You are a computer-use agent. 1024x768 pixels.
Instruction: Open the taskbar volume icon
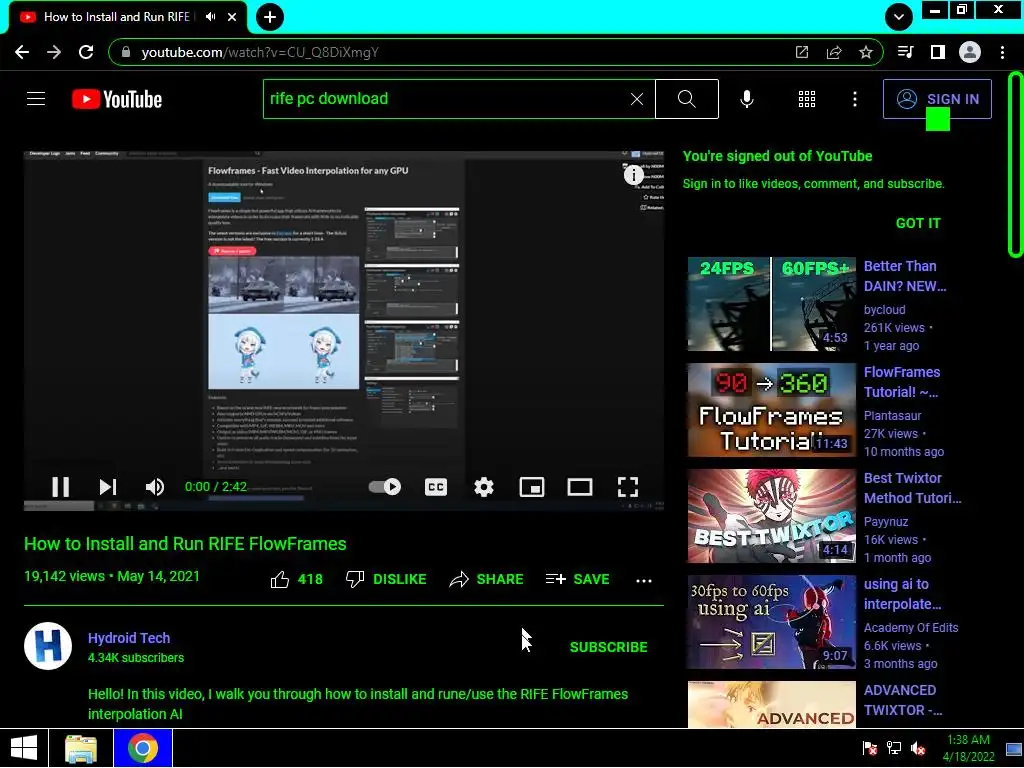[x=918, y=748]
